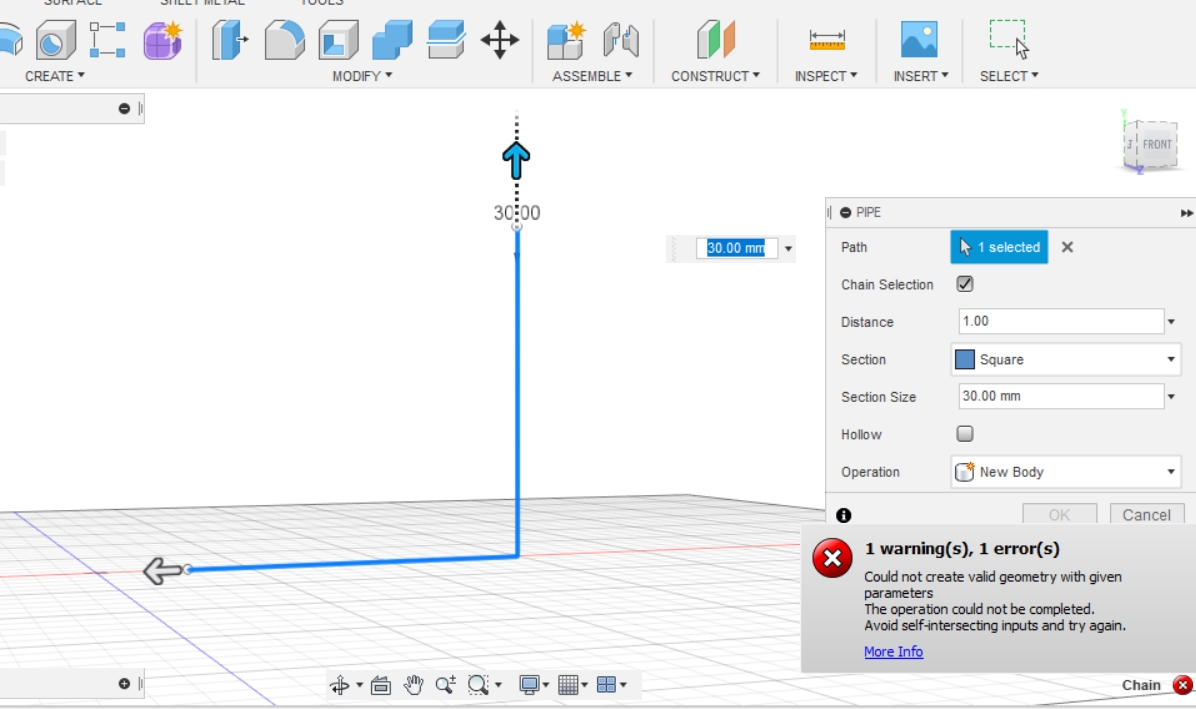The image size is (1196, 709).
Task: Click the floating 30.00 mm input
Action: (736, 248)
